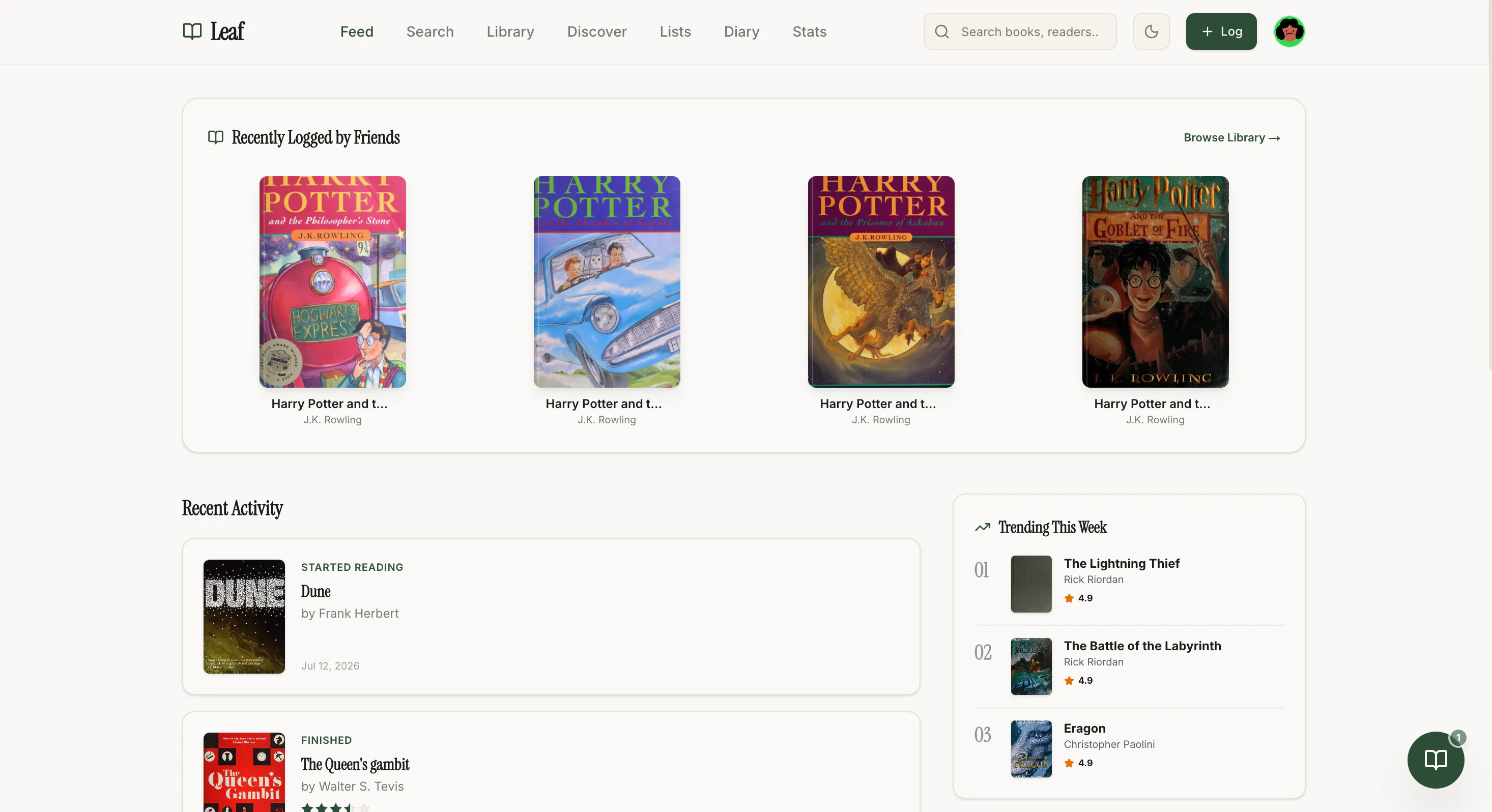
Task: Focus the Search books, readers field
Action: [x=1019, y=31]
